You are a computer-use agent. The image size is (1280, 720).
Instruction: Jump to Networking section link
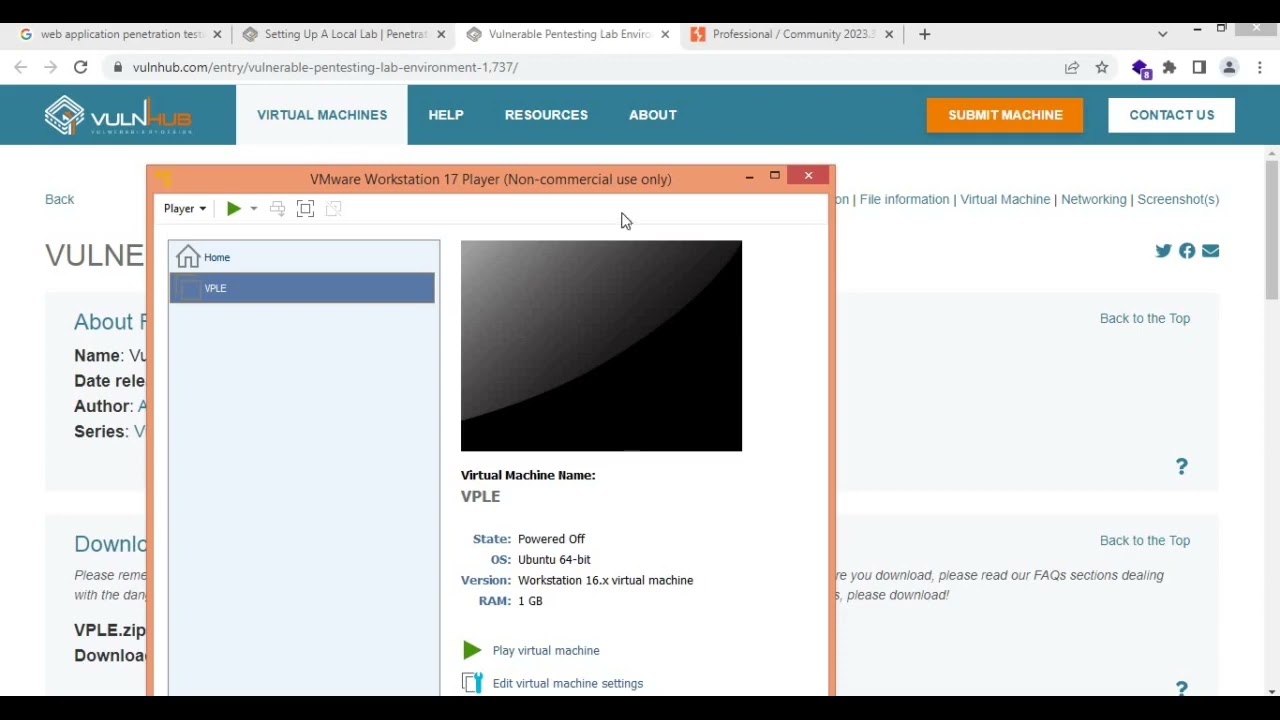1094,199
